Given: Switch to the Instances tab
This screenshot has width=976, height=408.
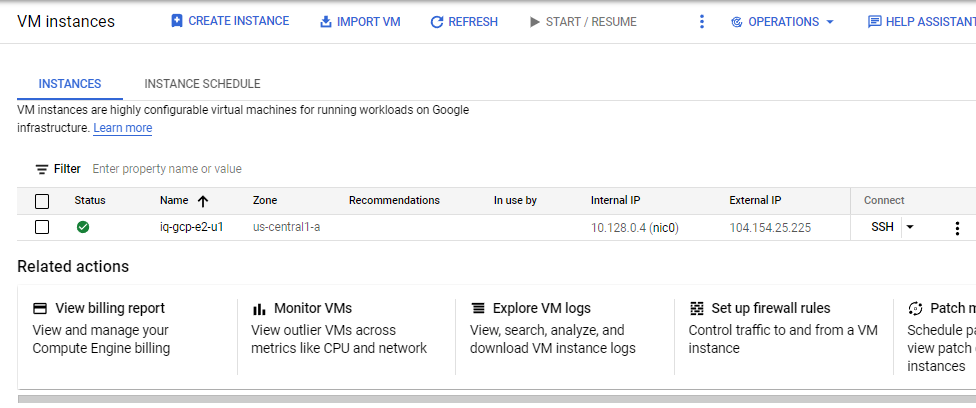Looking at the screenshot, I should (x=70, y=83).
